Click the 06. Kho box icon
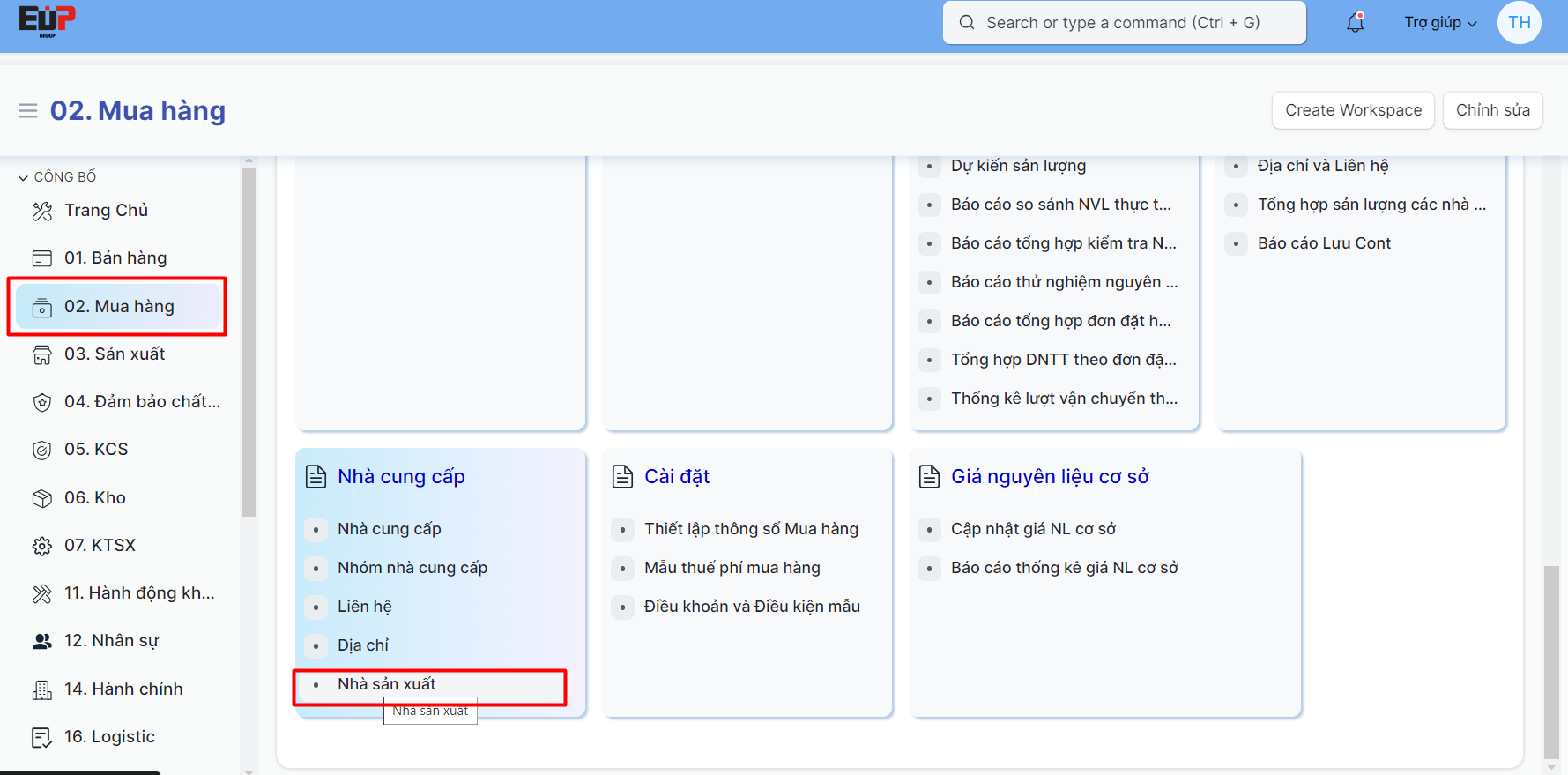Viewport: 1568px width, 775px height. (41, 498)
